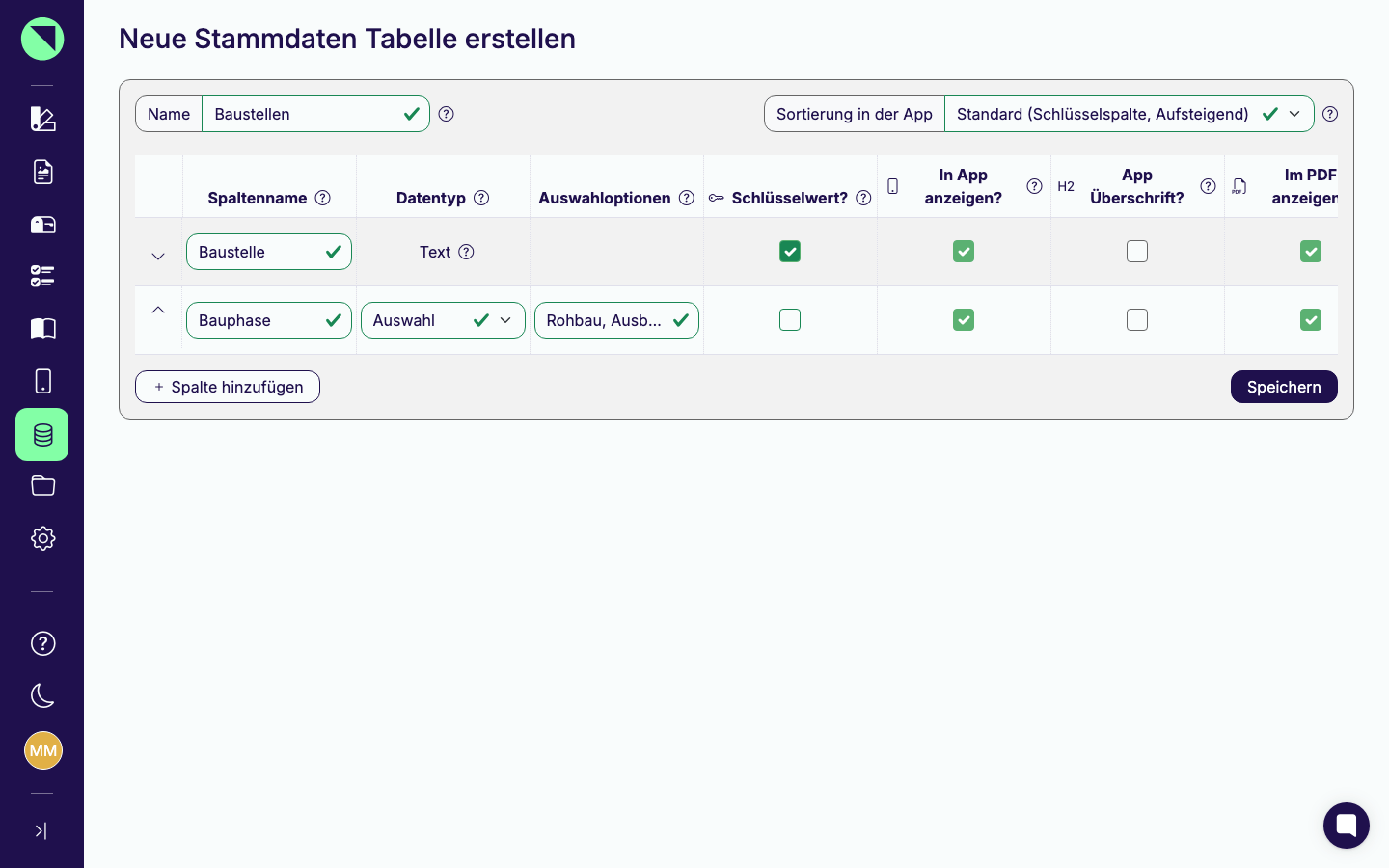The width and height of the screenshot is (1389, 868).
Task: Expand the sidebar with arrow icon
Action: pyautogui.click(x=41, y=830)
